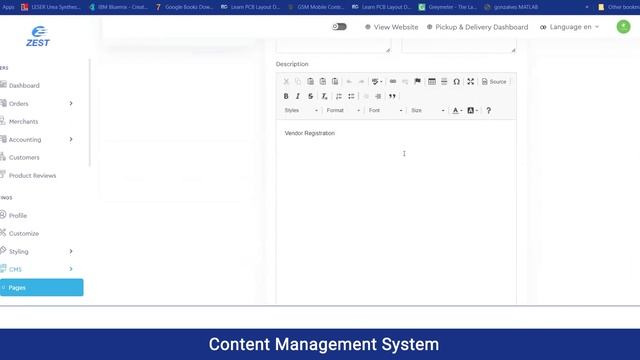Image resolution: width=640 pixels, height=360 pixels.
Task: Click the Zest logo
Action: coord(38,36)
